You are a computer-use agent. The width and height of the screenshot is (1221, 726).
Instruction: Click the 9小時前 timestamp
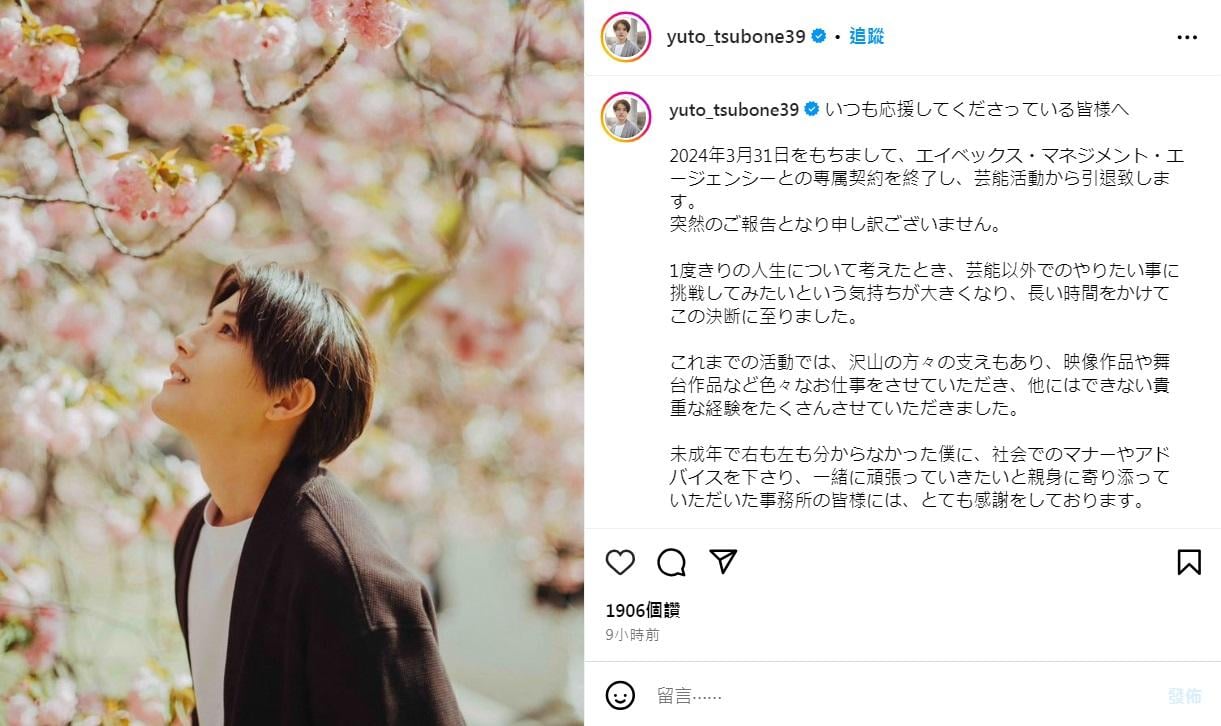(x=632, y=635)
